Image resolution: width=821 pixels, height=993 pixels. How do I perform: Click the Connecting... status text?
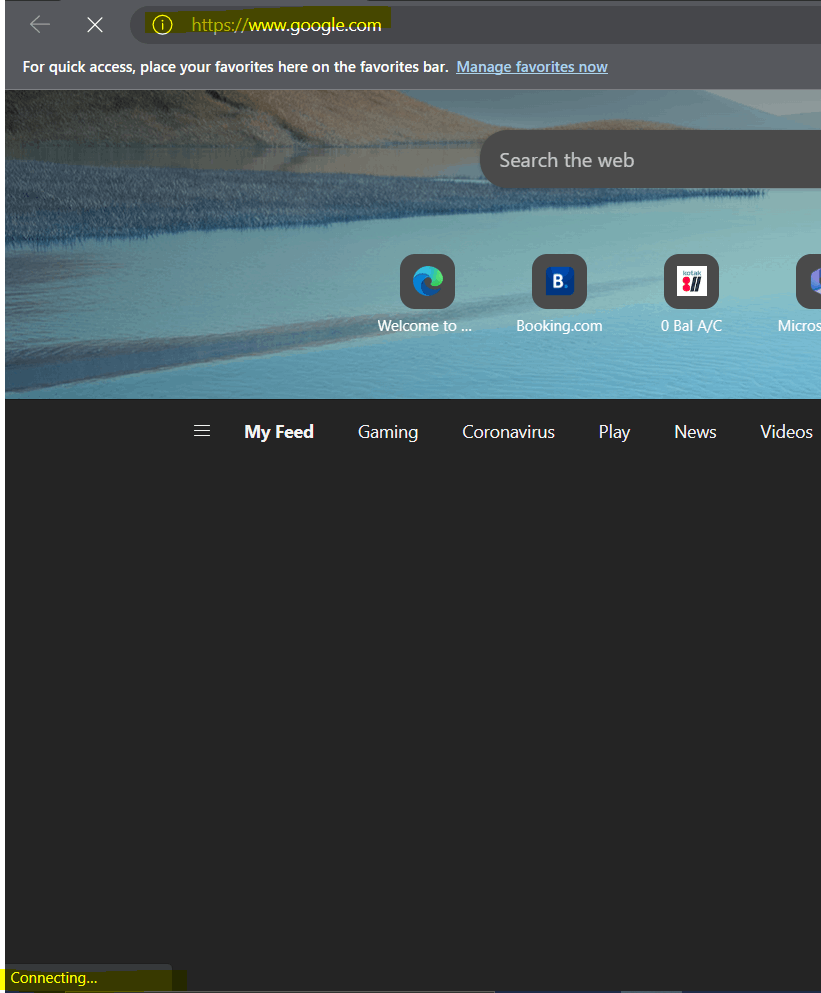54,978
